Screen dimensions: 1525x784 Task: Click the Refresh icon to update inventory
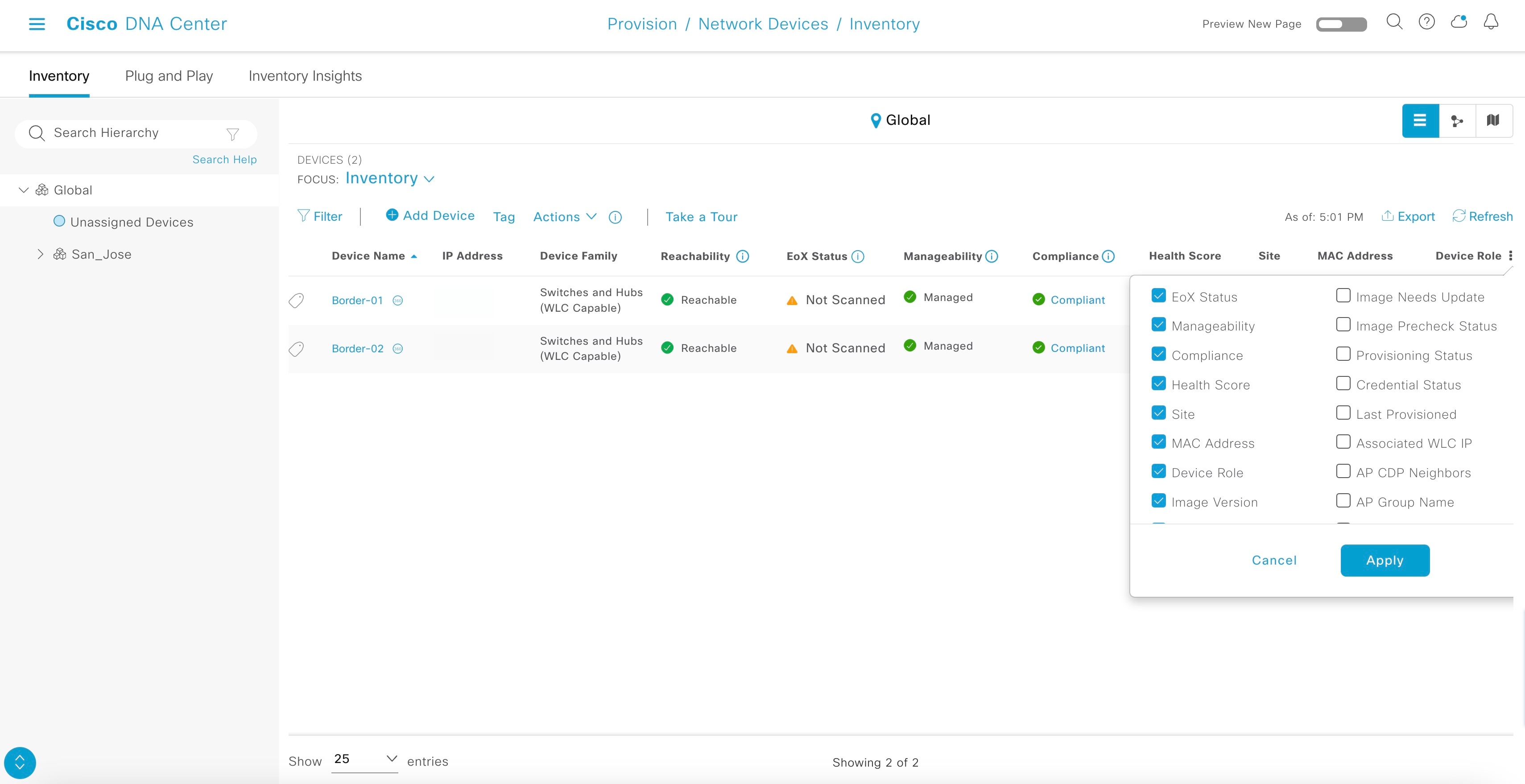coord(1459,216)
